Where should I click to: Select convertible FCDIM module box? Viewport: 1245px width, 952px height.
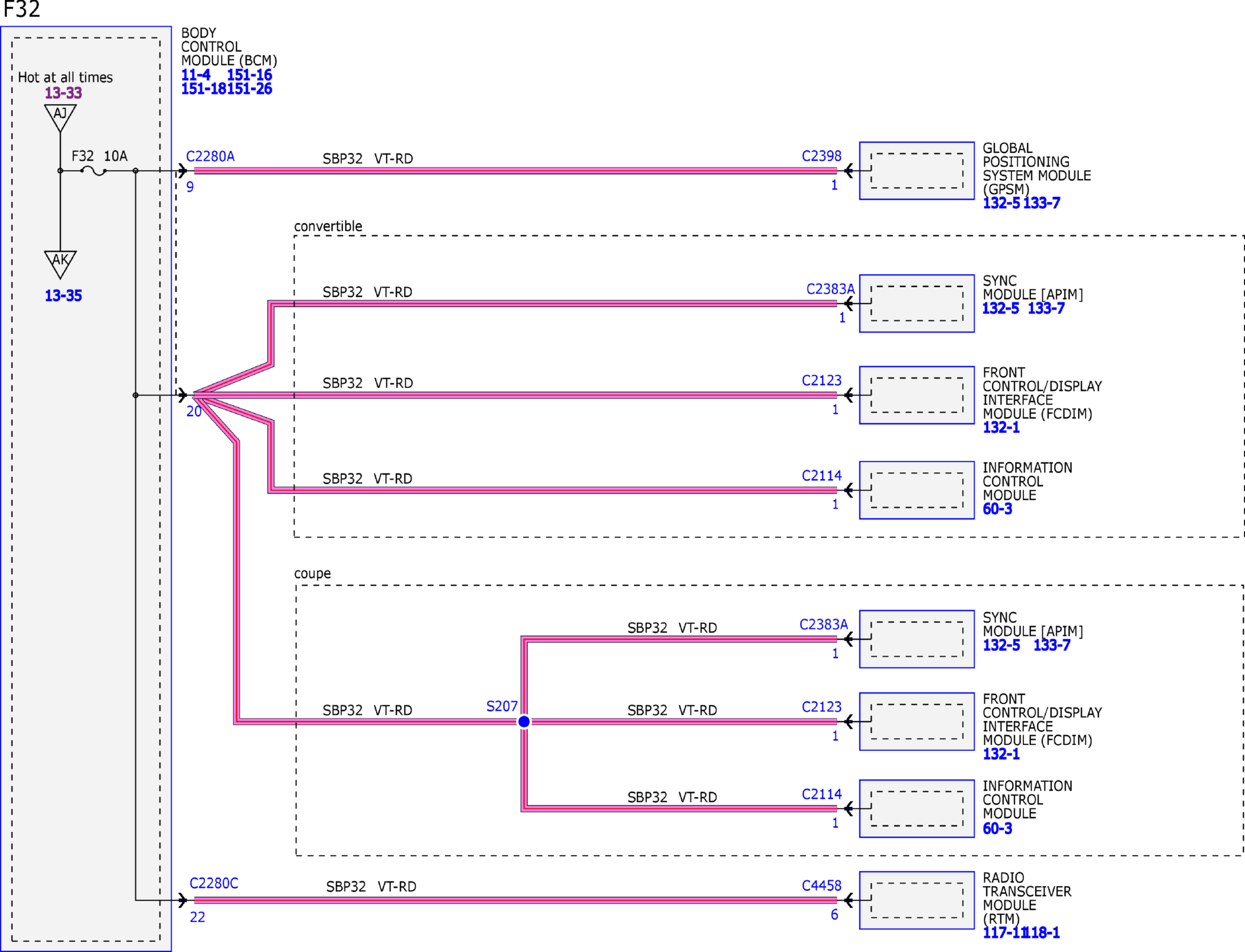(917, 395)
